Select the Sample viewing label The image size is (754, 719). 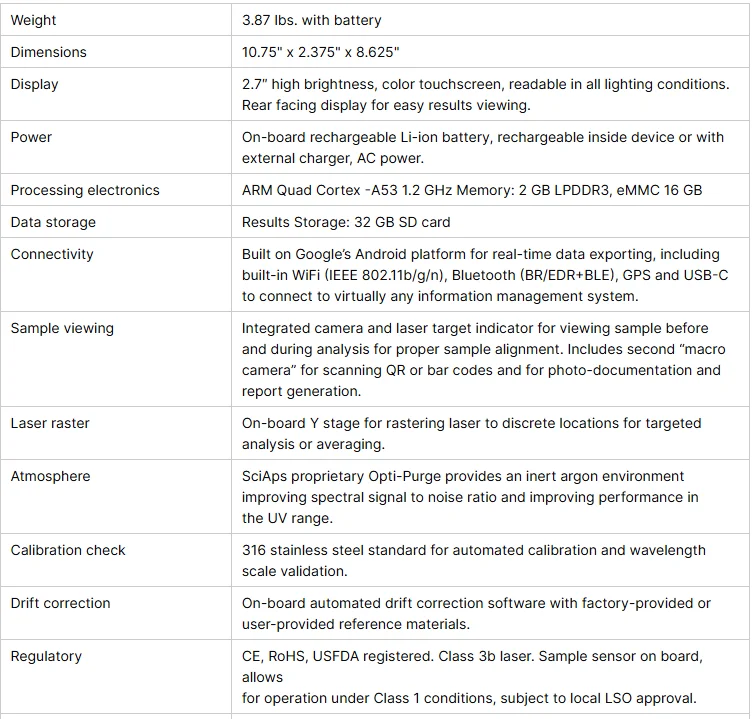pos(62,328)
